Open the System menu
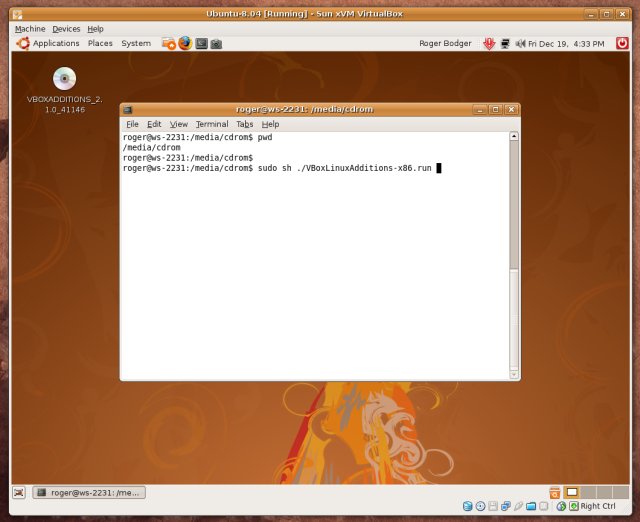This screenshot has height=522, width=640. point(136,43)
